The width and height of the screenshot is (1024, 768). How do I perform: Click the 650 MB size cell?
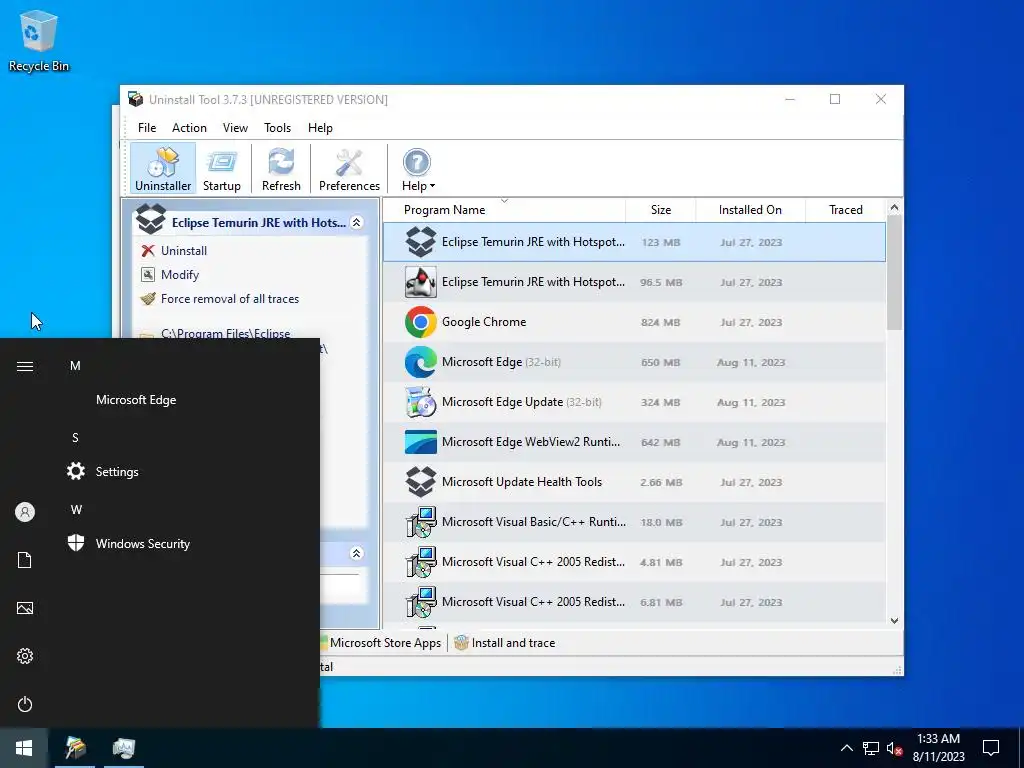[x=660, y=362]
